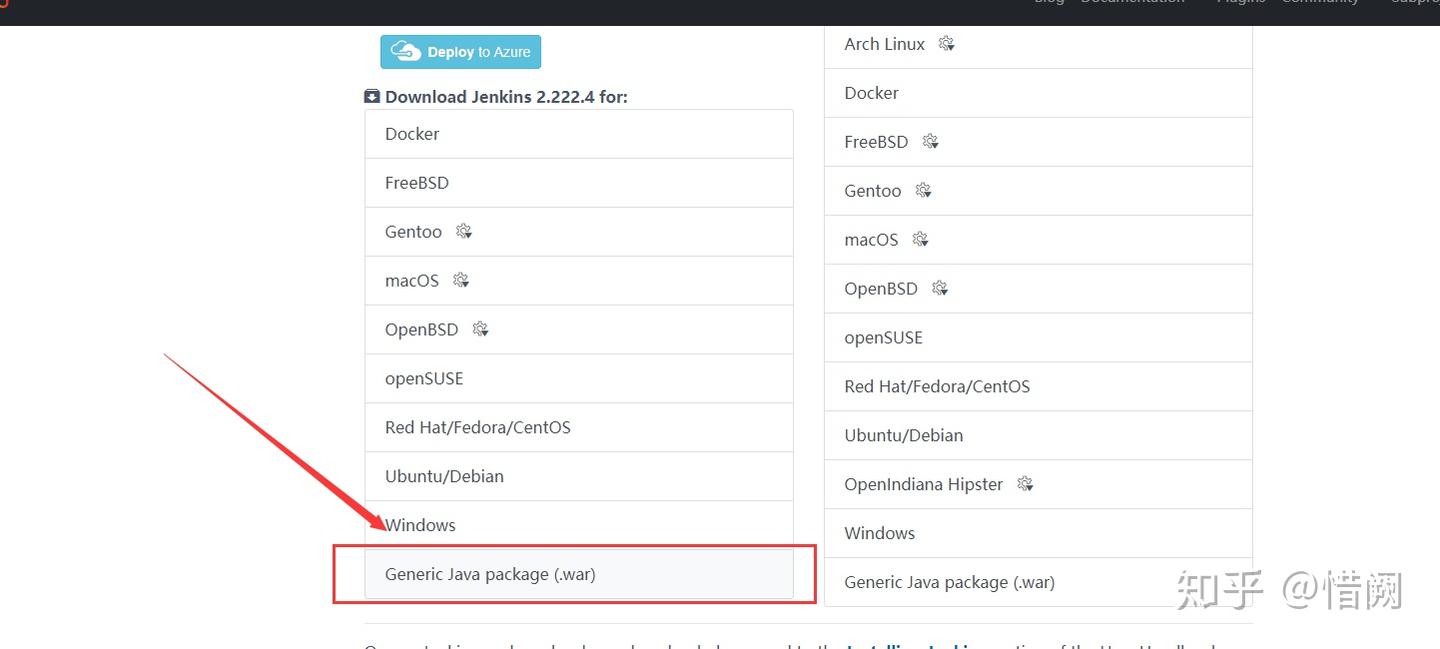Click gear icon next to Arch Linux
Screen dimensions: 1440x649
(x=947, y=44)
